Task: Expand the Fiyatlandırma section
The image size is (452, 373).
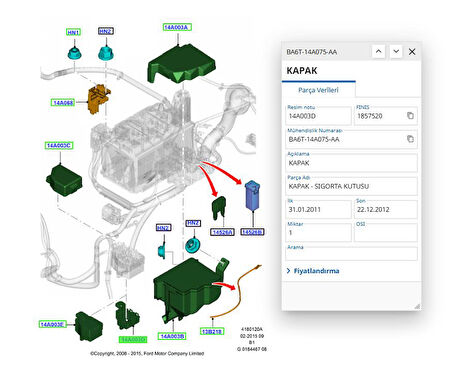Action: (x=313, y=271)
